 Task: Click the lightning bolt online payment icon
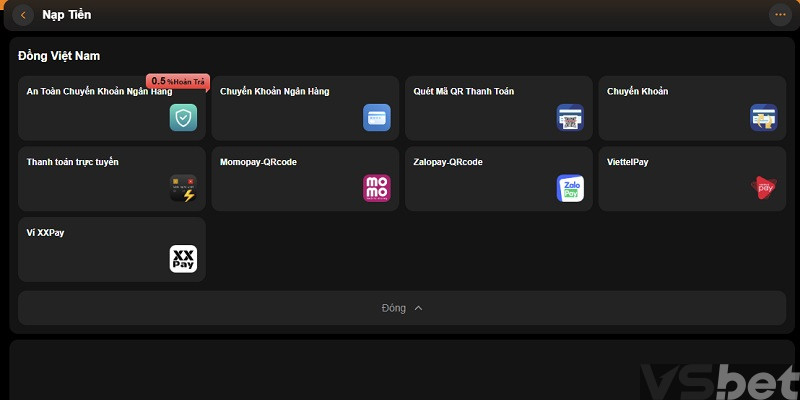click(183, 188)
